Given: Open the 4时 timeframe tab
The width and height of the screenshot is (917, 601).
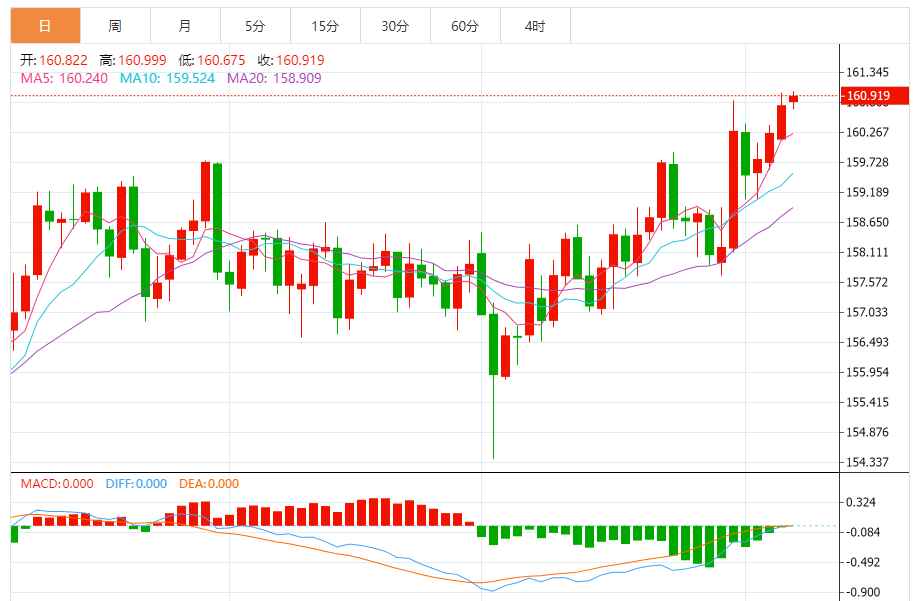Looking at the screenshot, I should click(x=535, y=26).
